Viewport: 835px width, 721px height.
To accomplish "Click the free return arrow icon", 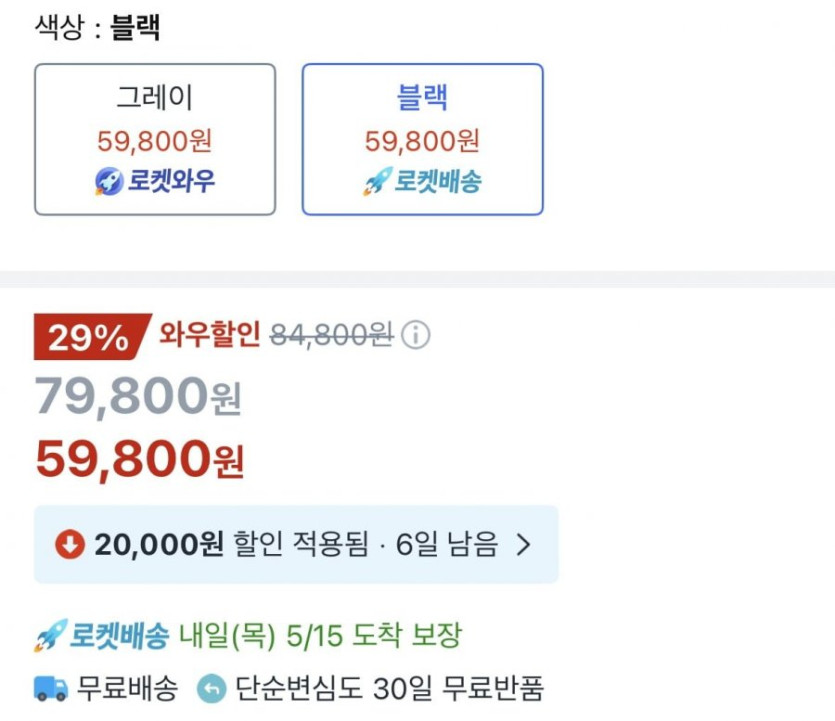I will click(x=212, y=688).
